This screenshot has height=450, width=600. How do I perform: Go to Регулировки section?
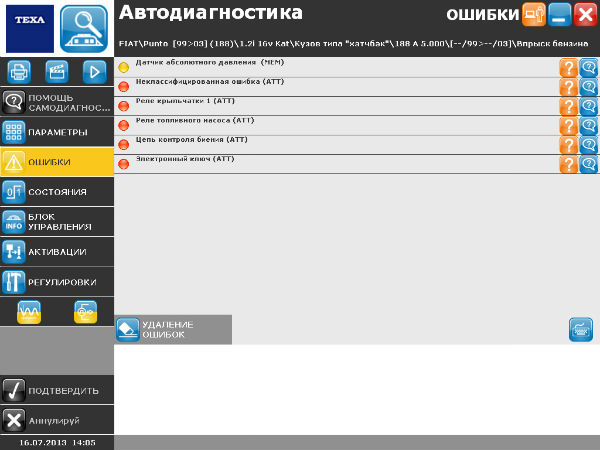tap(57, 282)
